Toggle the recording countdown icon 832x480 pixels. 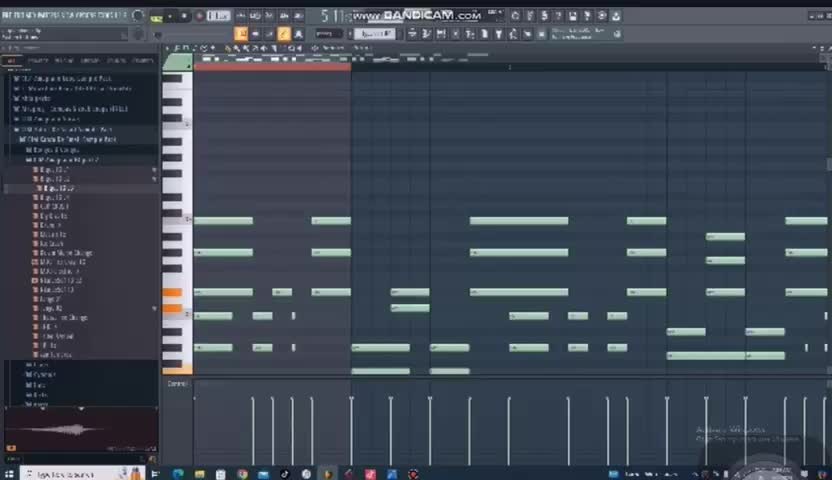(269, 16)
